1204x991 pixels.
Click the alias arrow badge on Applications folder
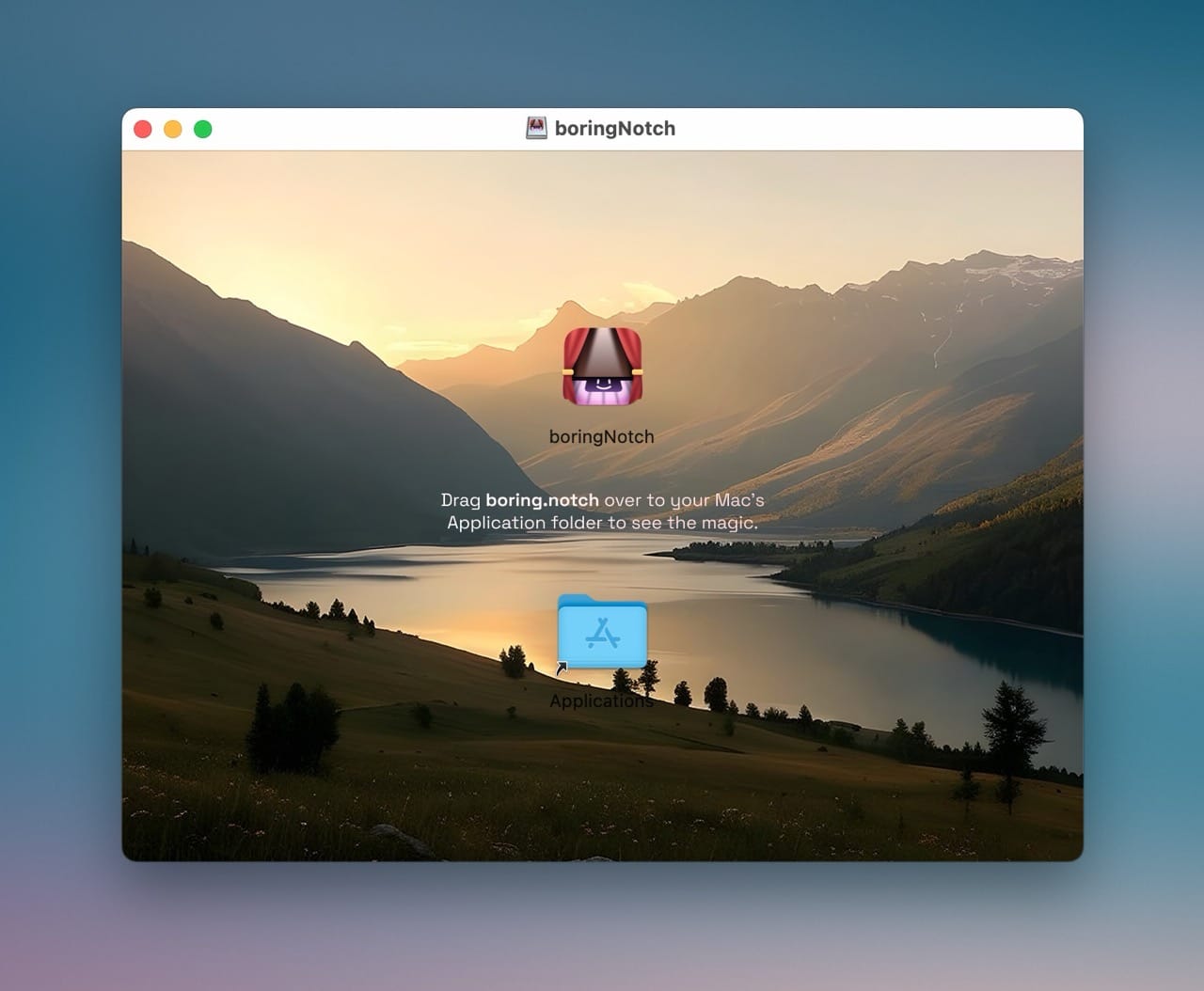pyautogui.click(x=562, y=669)
